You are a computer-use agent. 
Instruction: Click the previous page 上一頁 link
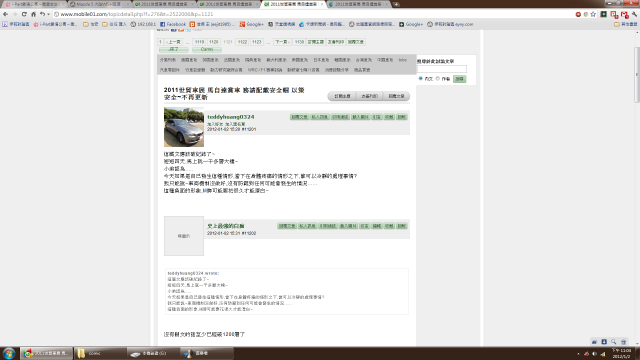coord(173,42)
